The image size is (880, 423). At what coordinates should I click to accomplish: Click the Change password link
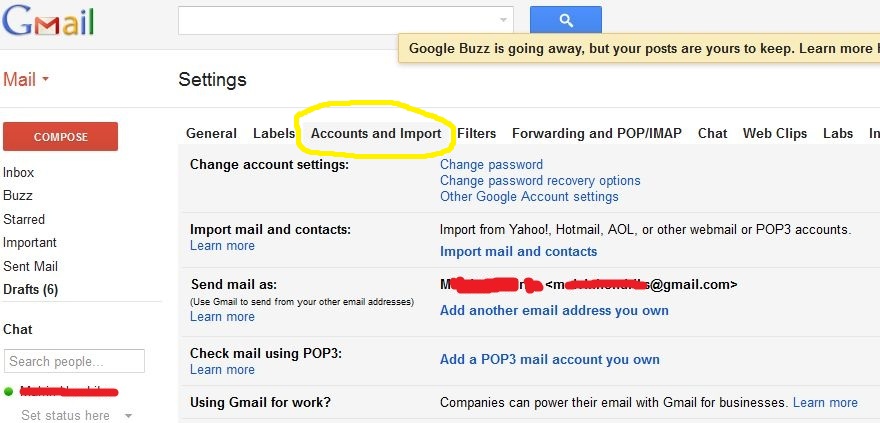click(x=491, y=164)
